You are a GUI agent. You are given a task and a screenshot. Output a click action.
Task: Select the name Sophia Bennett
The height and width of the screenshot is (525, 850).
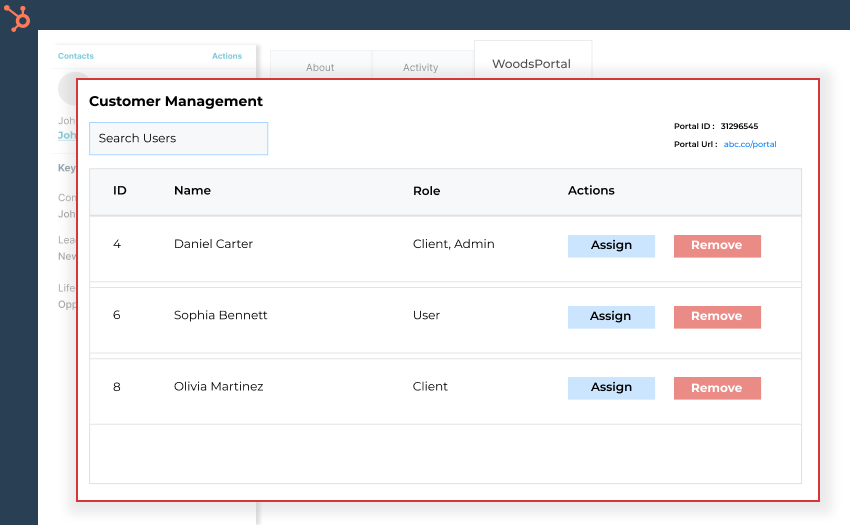[x=221, y=315]
